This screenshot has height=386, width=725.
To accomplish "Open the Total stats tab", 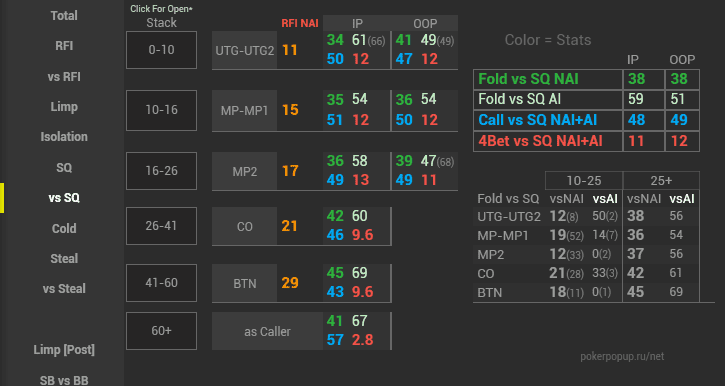I will coord(64,16).
